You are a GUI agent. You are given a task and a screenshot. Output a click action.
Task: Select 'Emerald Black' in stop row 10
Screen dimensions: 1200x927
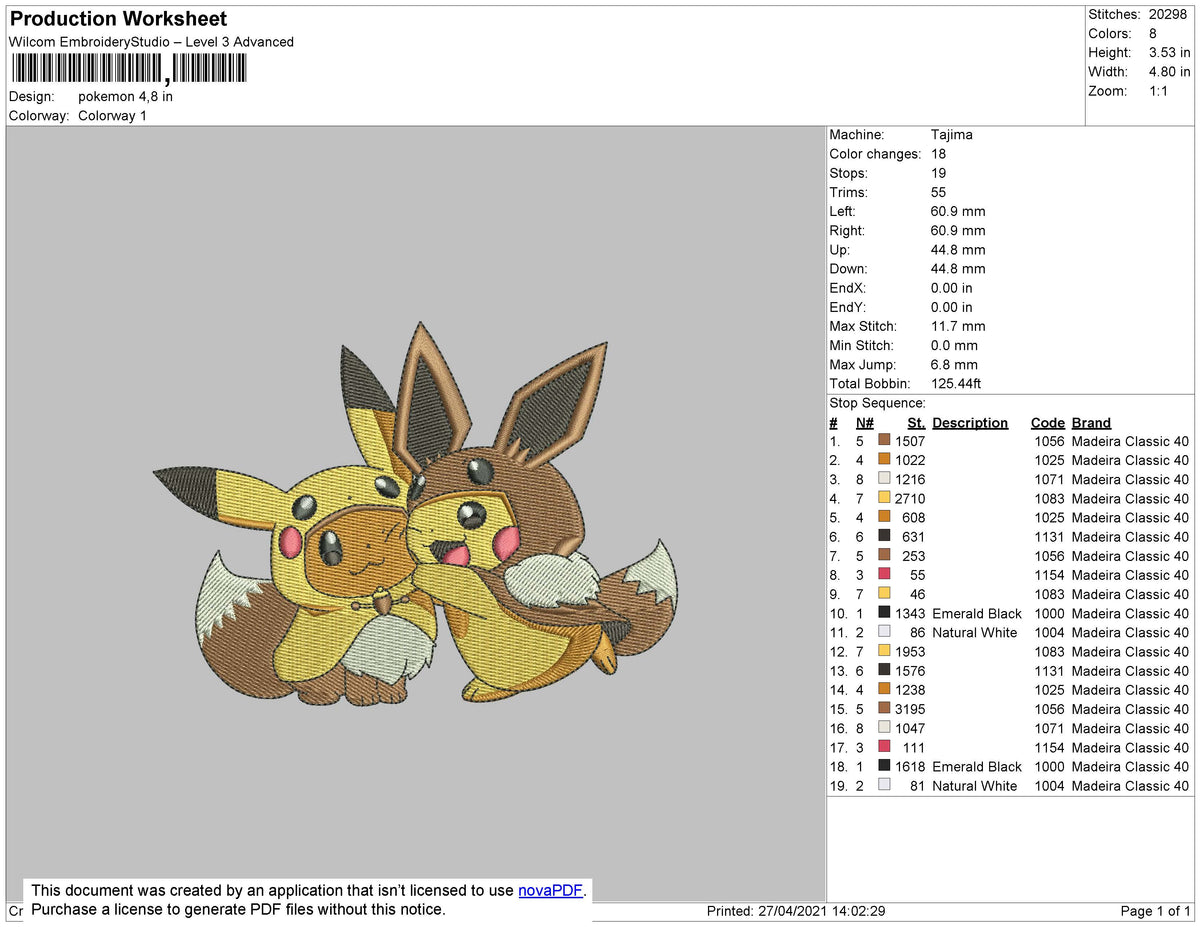[977, 613]
